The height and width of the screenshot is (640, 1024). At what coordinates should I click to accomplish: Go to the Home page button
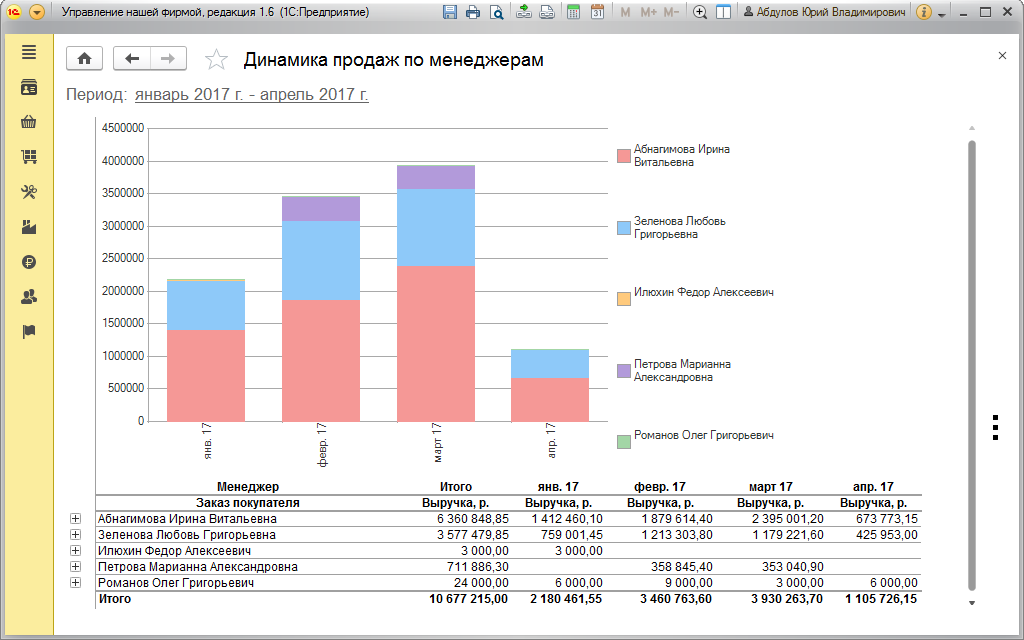pos(84,59)
